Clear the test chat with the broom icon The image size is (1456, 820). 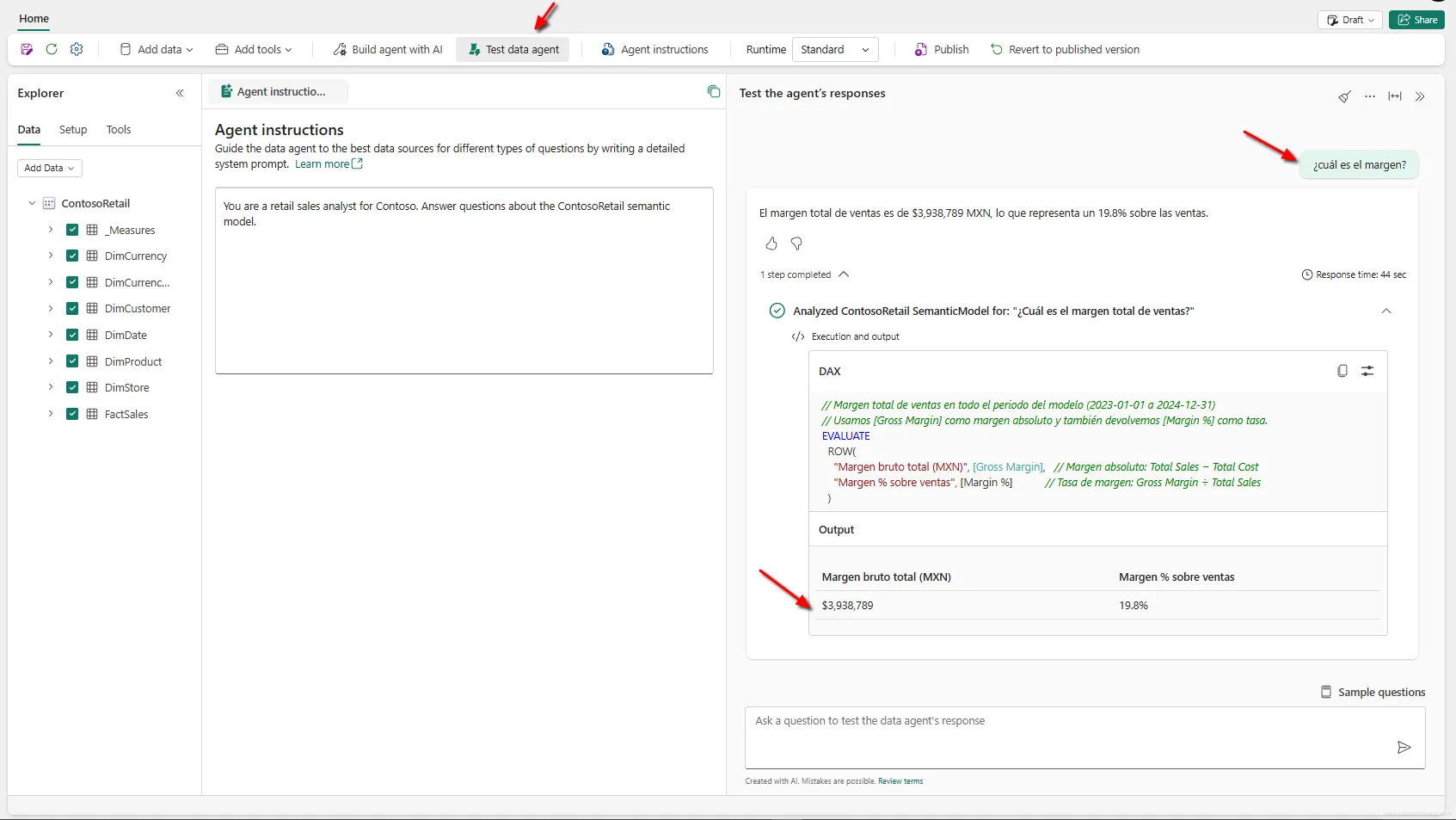tap(1344, 96)
